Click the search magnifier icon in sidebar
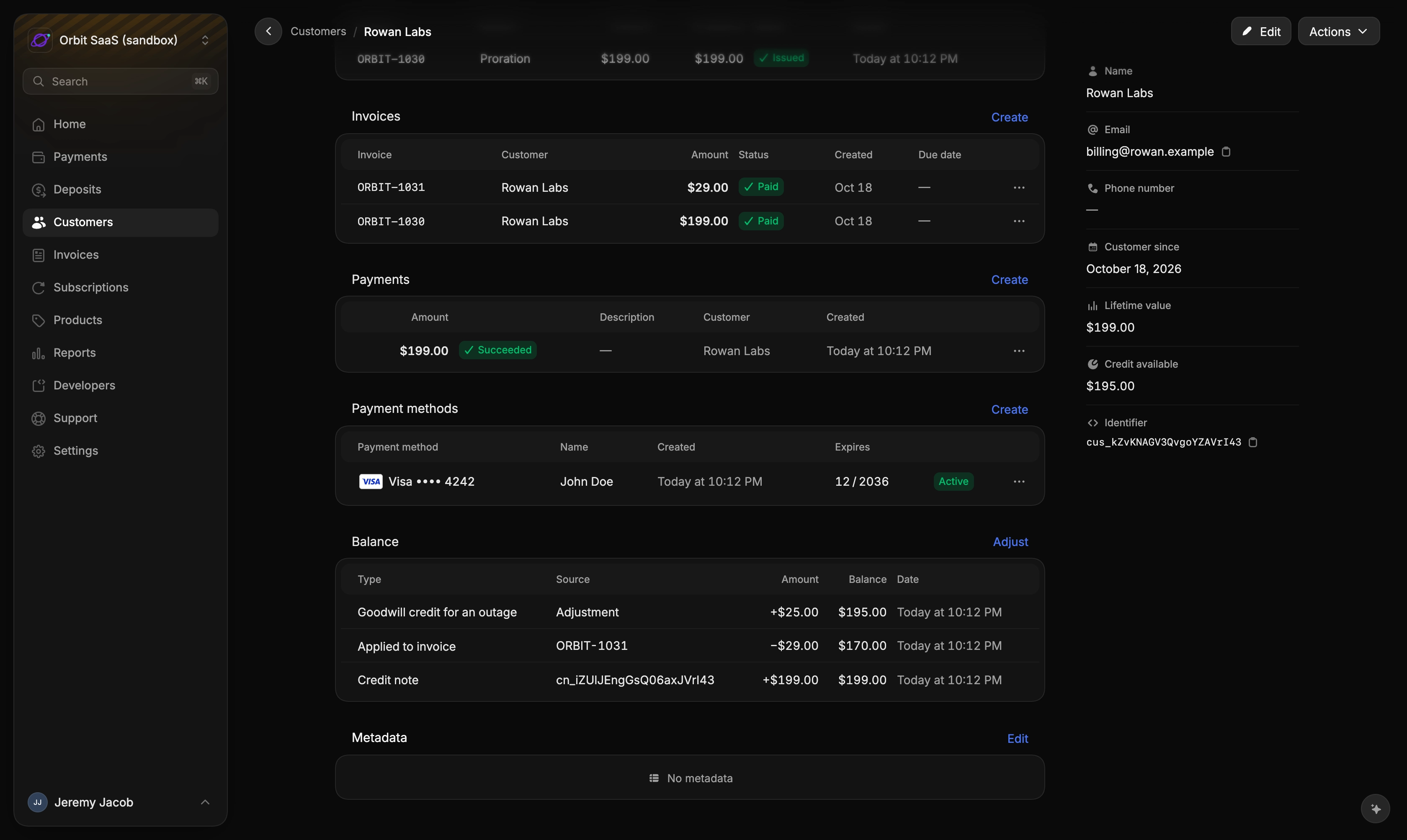Viewport: 1407px width, 840px height. coord(39,82)
